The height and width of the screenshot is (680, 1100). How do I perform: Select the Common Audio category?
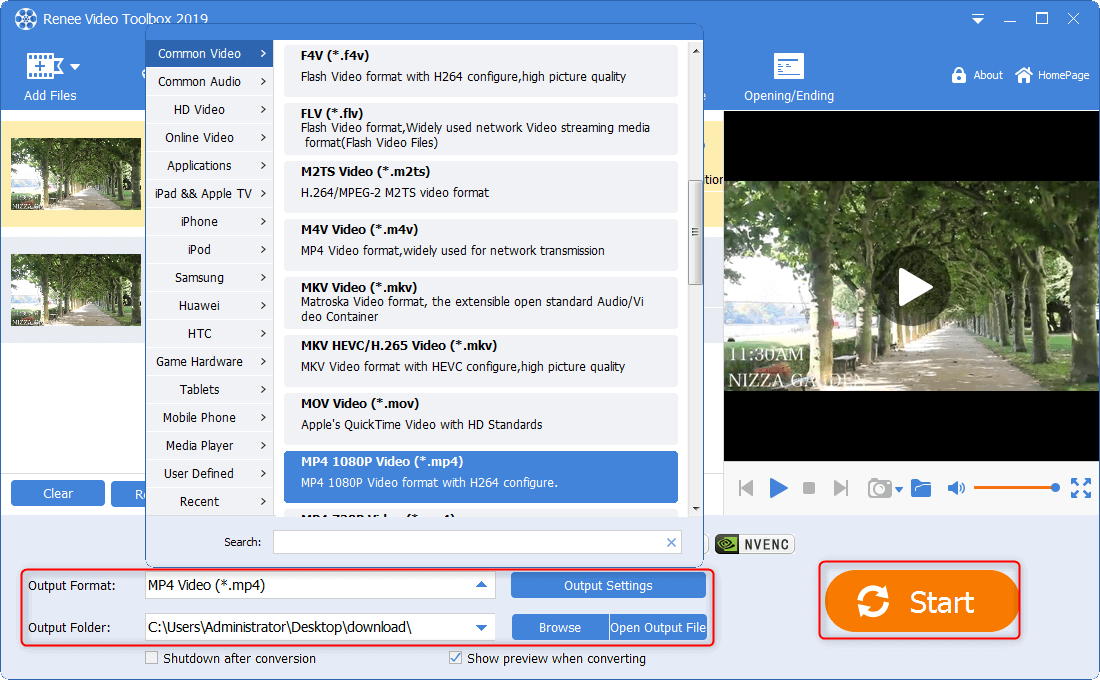coord(209,81)
